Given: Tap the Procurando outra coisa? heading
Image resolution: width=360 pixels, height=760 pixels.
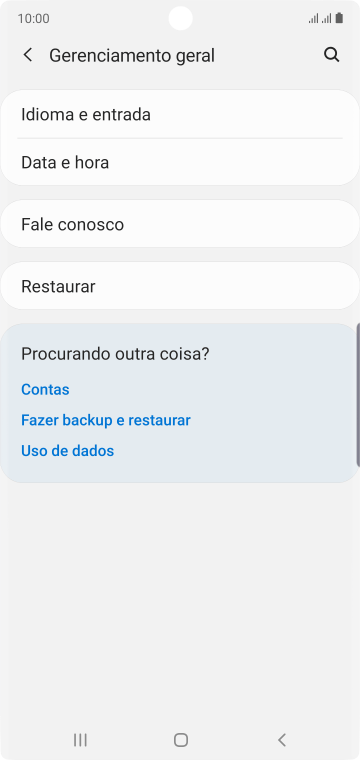Looking at the screenshot, I should [x=115, y=354].
